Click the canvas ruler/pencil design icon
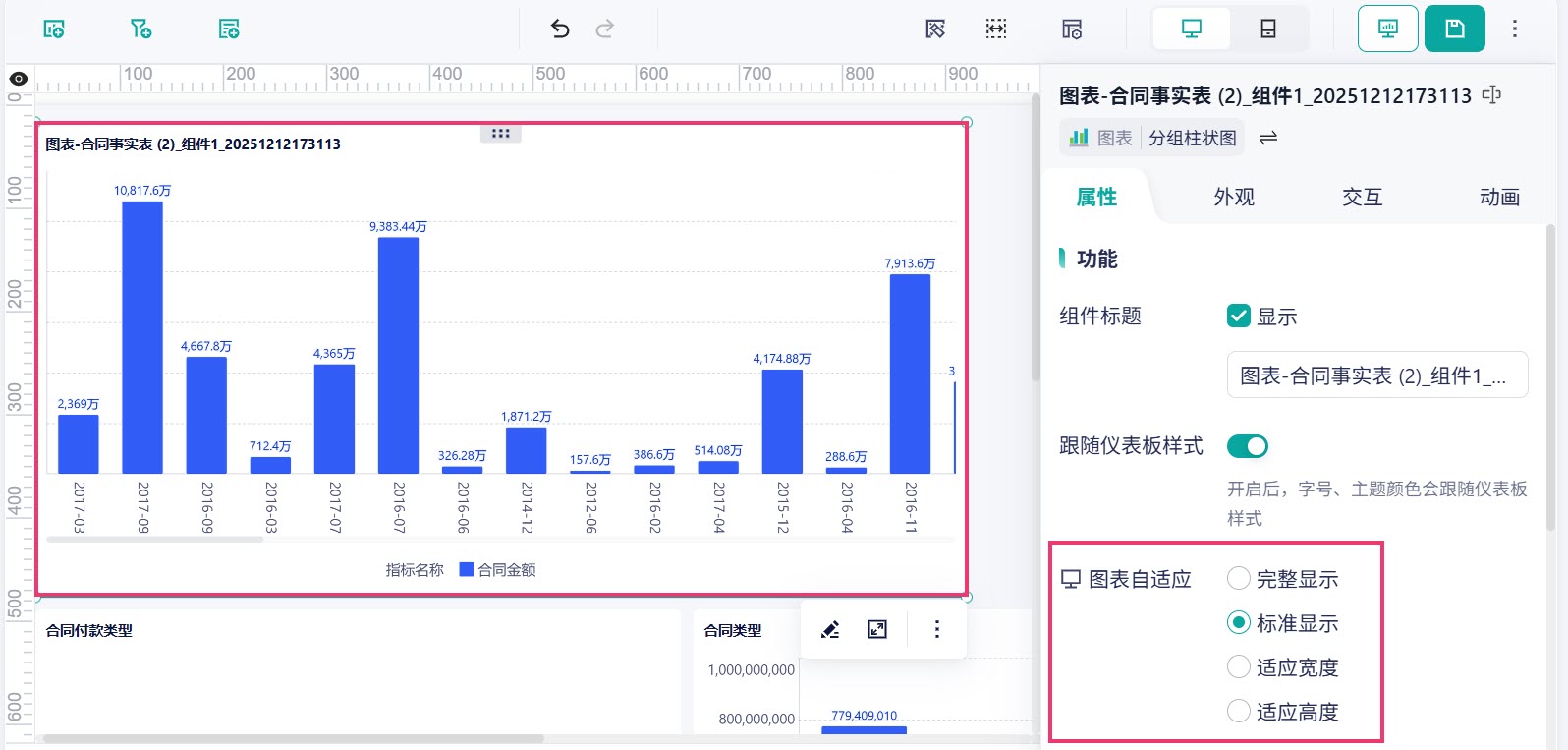This screenshot has width=1568, height=750. 935,29
